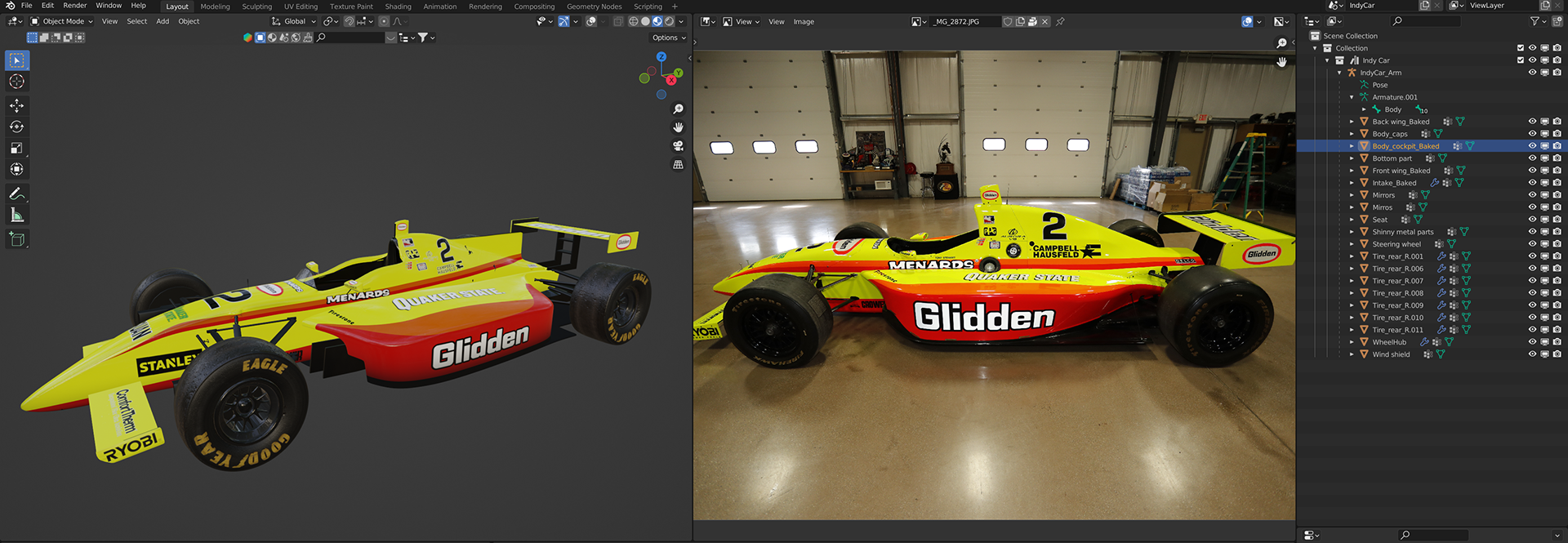This screenshot has width=1568, height=543.
Task: Click the new collection icon in outliner
Action: click(x=1558, y=22)
